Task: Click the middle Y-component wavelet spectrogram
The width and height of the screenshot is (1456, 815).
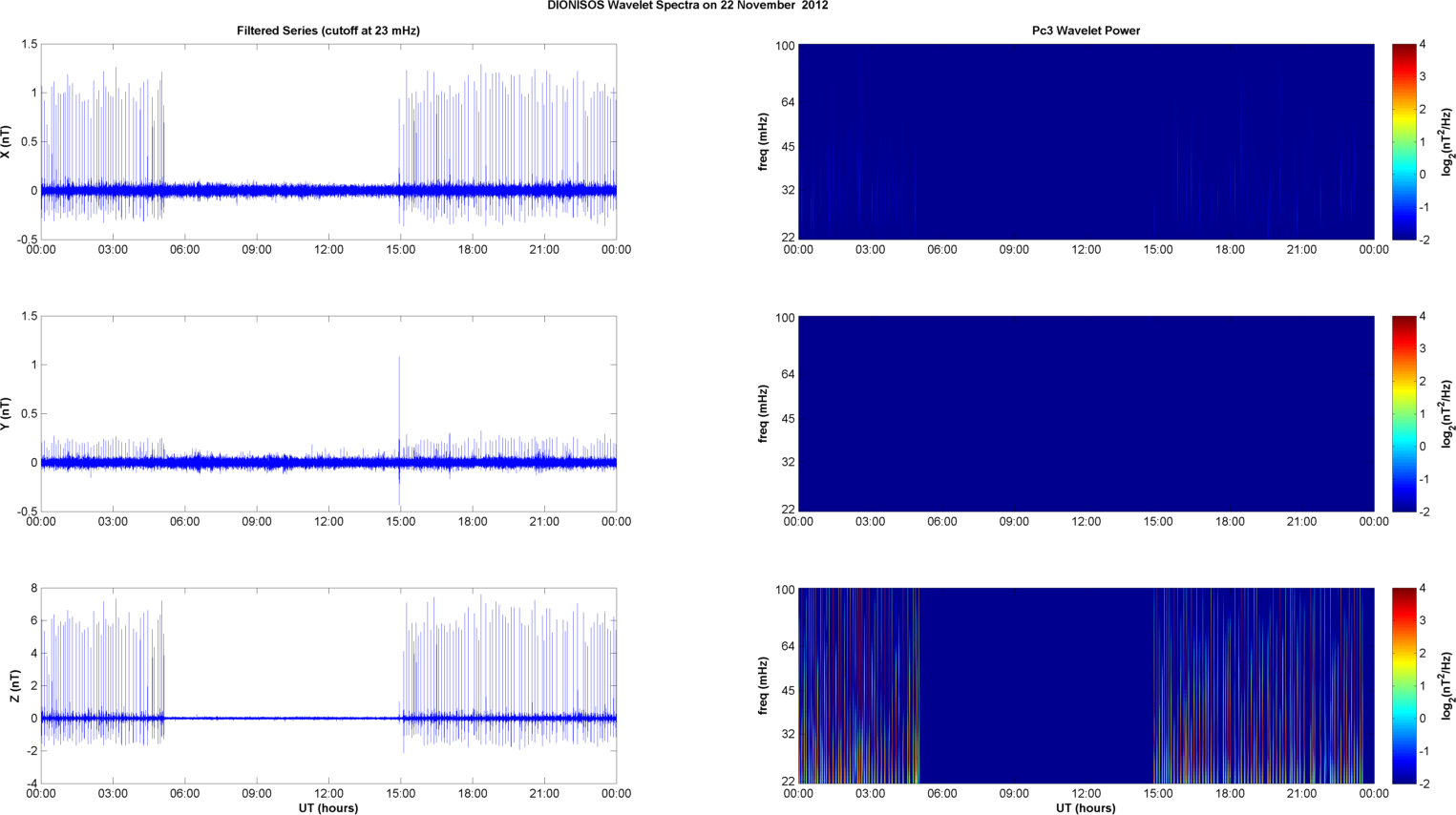Action: click(1086, 413)
